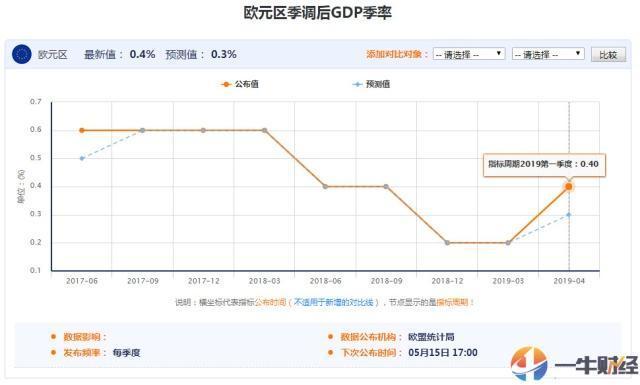Click the 2018-09 data point at 0.4
The image size is (640, 385).
386,187
